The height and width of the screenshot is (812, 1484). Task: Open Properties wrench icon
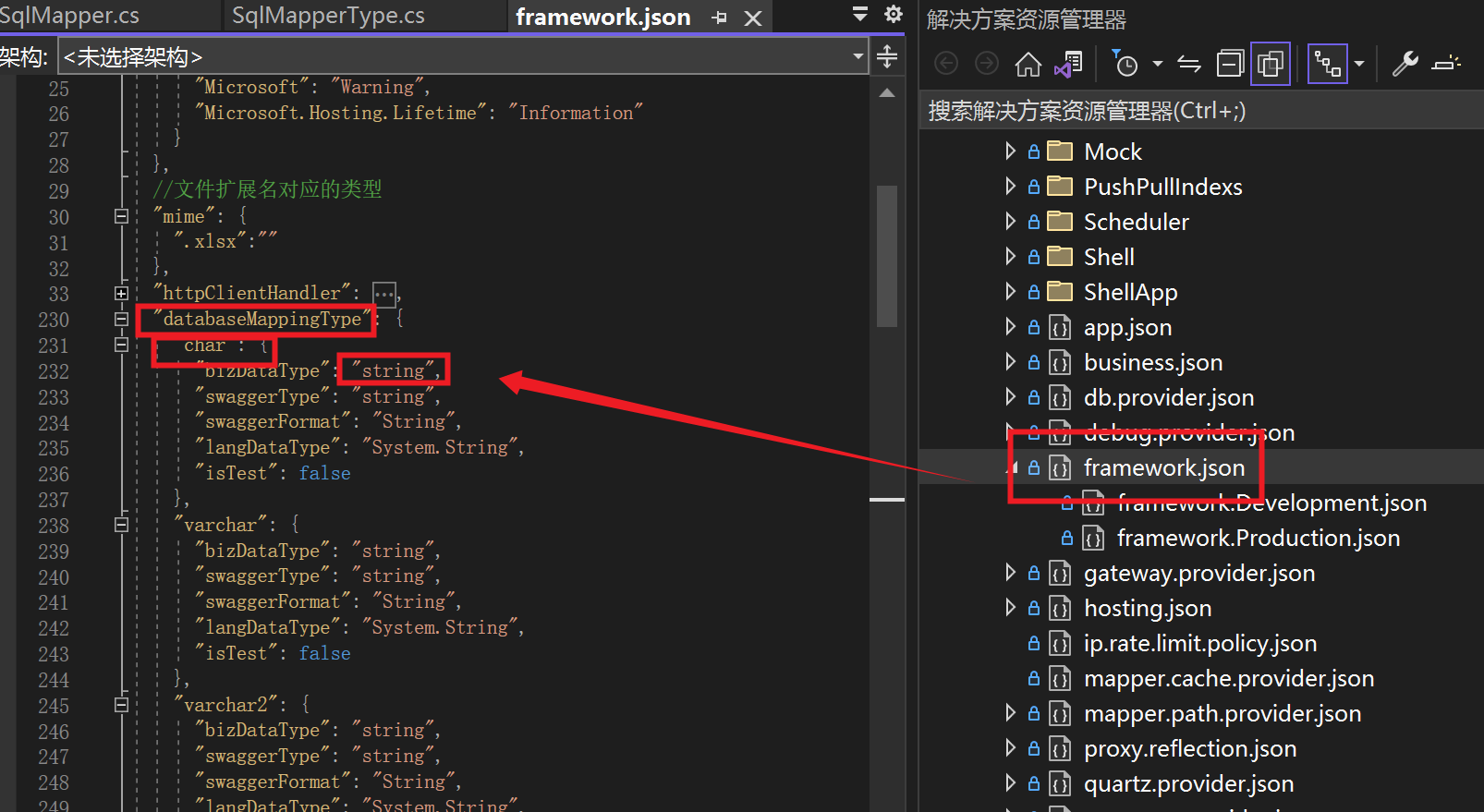click(x=1405, y=64)
